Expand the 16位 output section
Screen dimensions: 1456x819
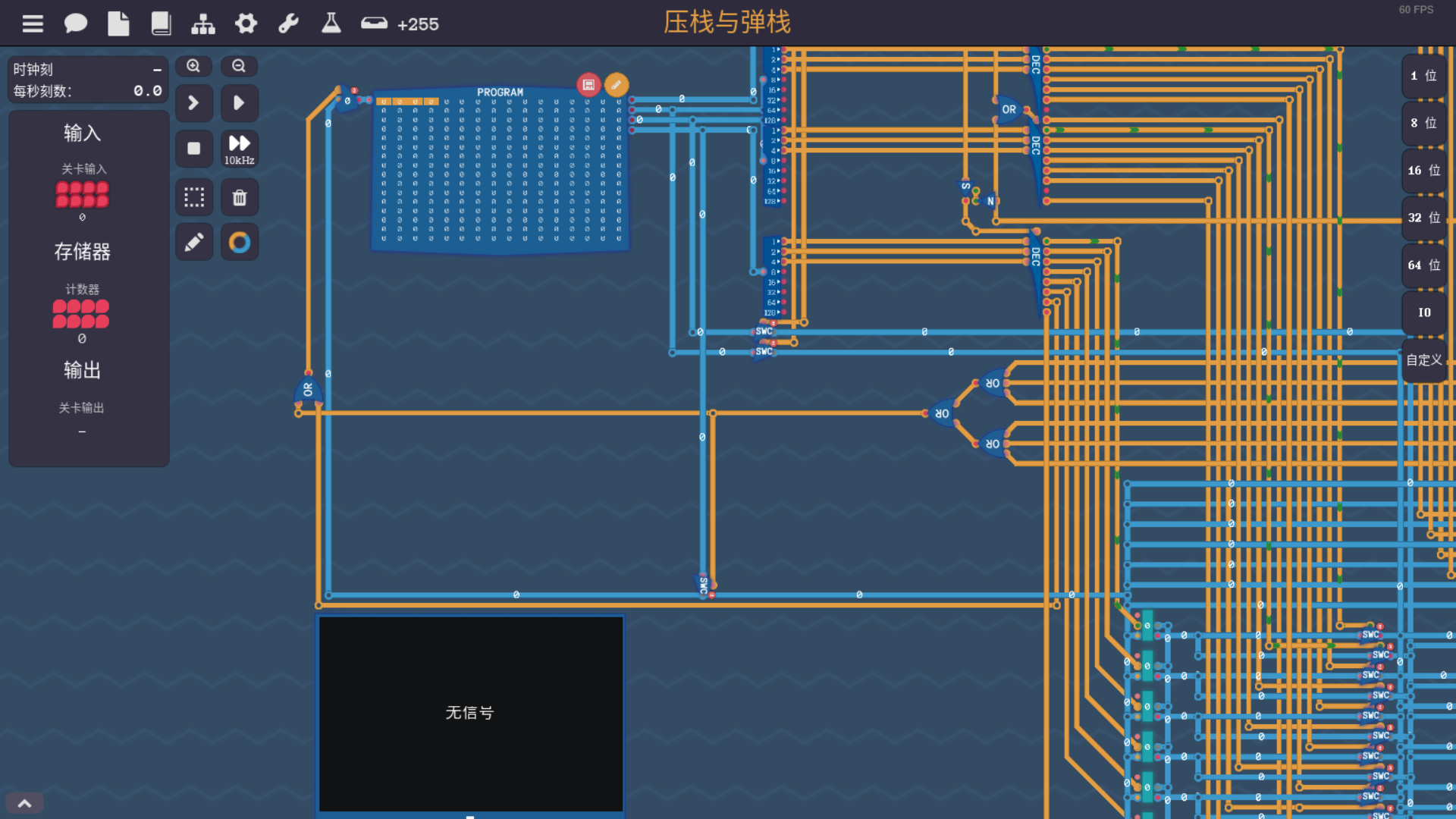[1422, 171]
